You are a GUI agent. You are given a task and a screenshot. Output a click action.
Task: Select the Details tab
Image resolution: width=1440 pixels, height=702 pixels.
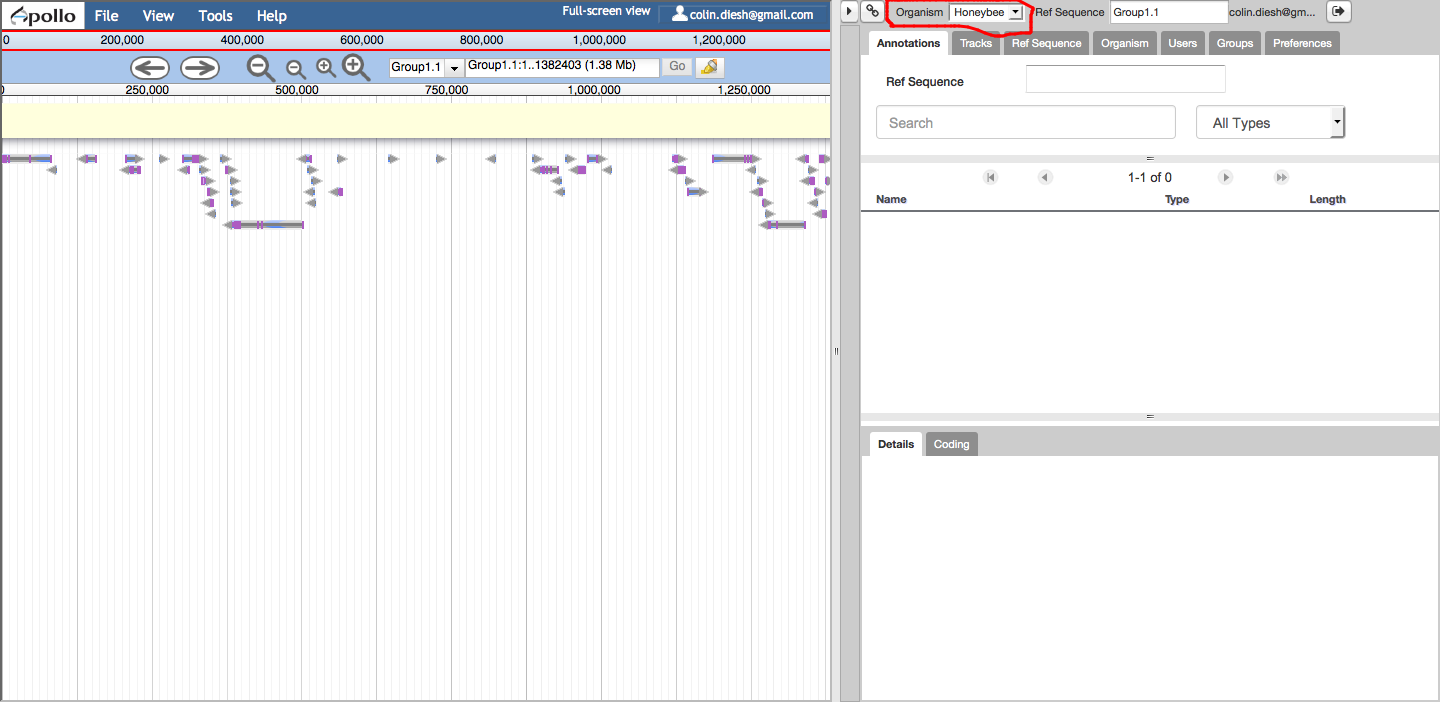point(896,444)
